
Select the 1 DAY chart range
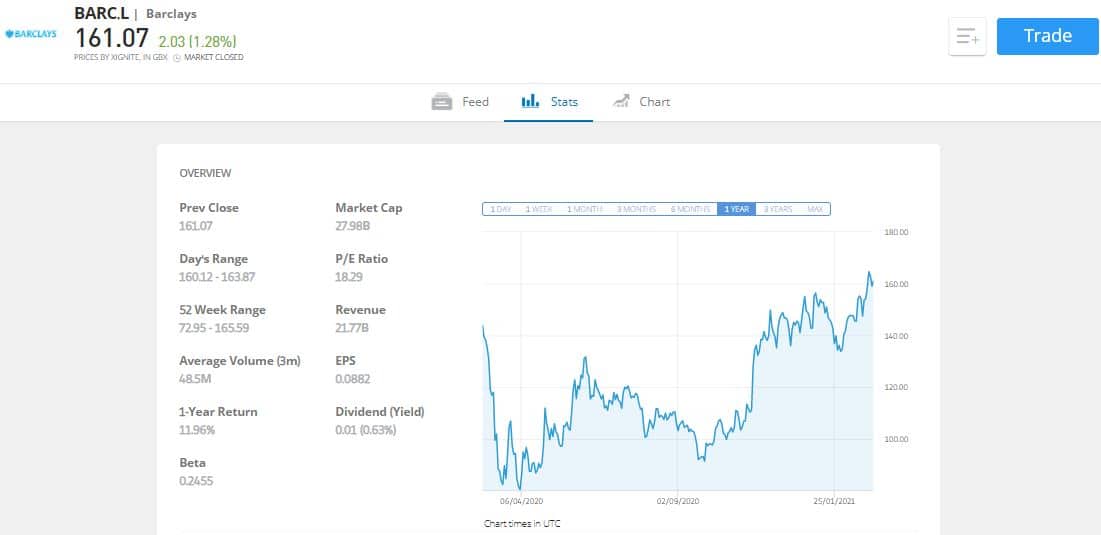(501, 209)
